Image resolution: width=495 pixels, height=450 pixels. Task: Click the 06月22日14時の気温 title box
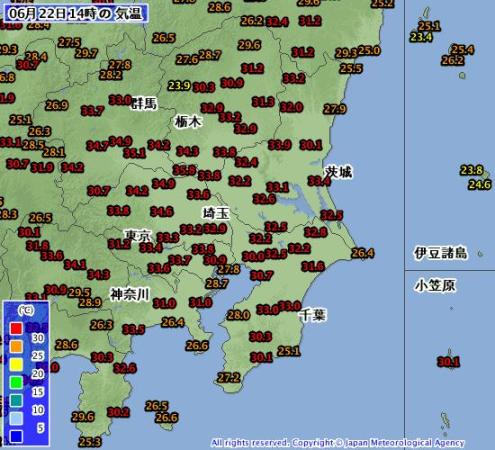pyautogui.click(x=76, y=14)
